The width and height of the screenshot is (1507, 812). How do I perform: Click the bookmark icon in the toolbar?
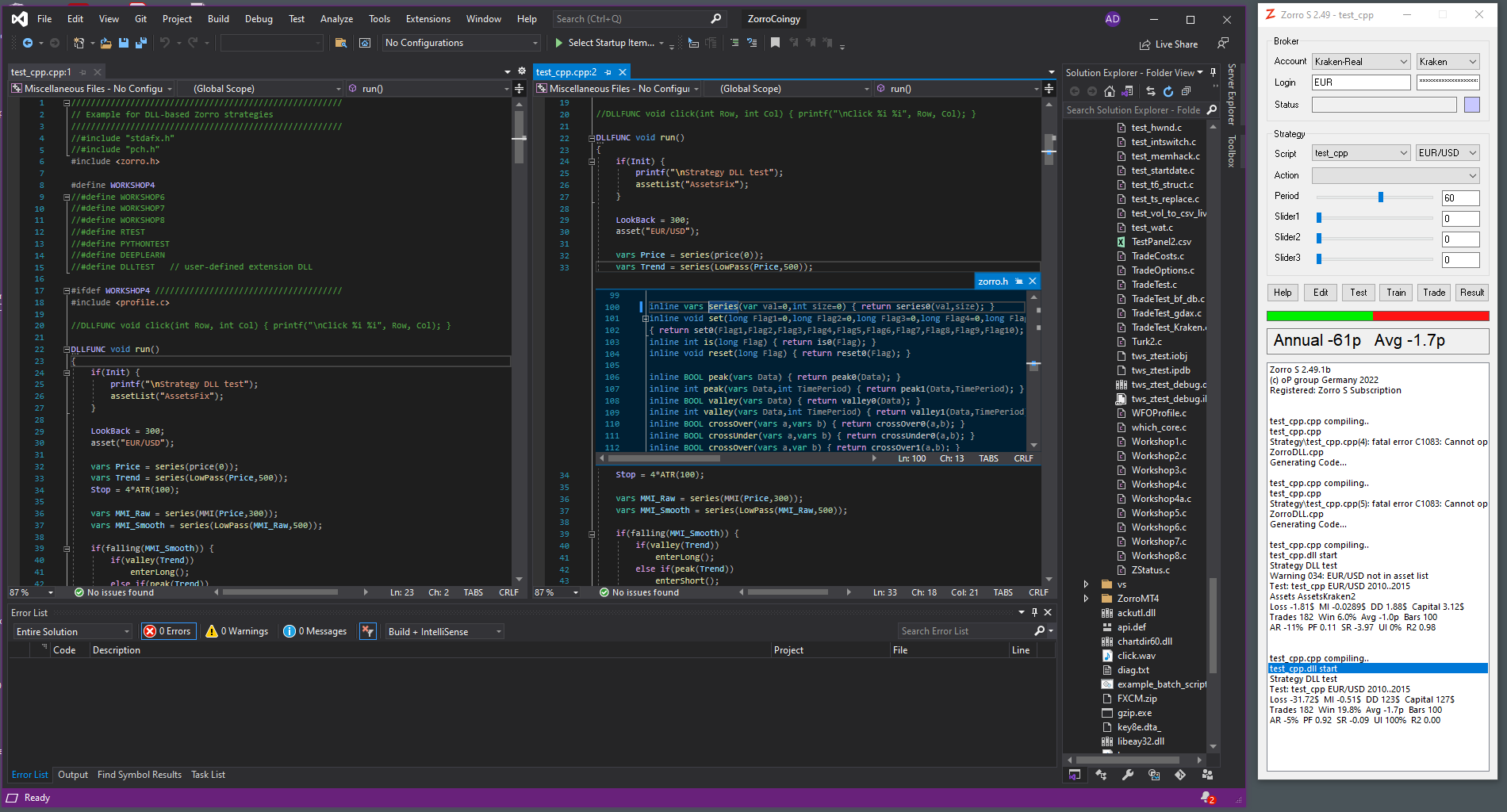tap(775, 43)
